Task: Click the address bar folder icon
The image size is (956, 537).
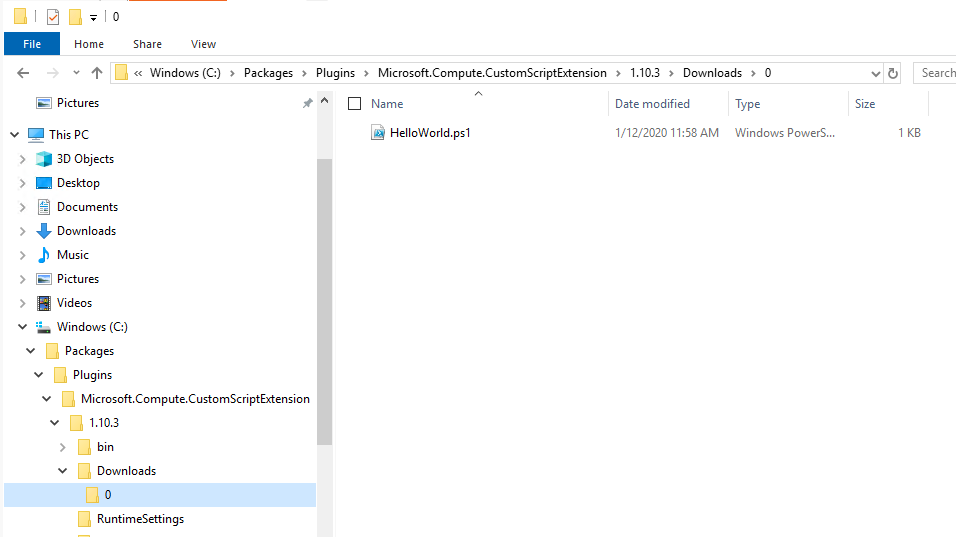Action: (x=121, y=73)
